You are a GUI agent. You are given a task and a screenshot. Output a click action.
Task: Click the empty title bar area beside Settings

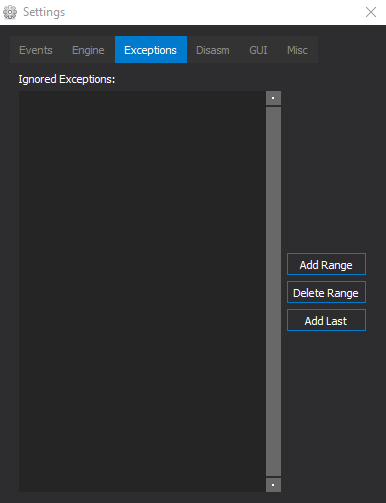click(x=213, y=12)
